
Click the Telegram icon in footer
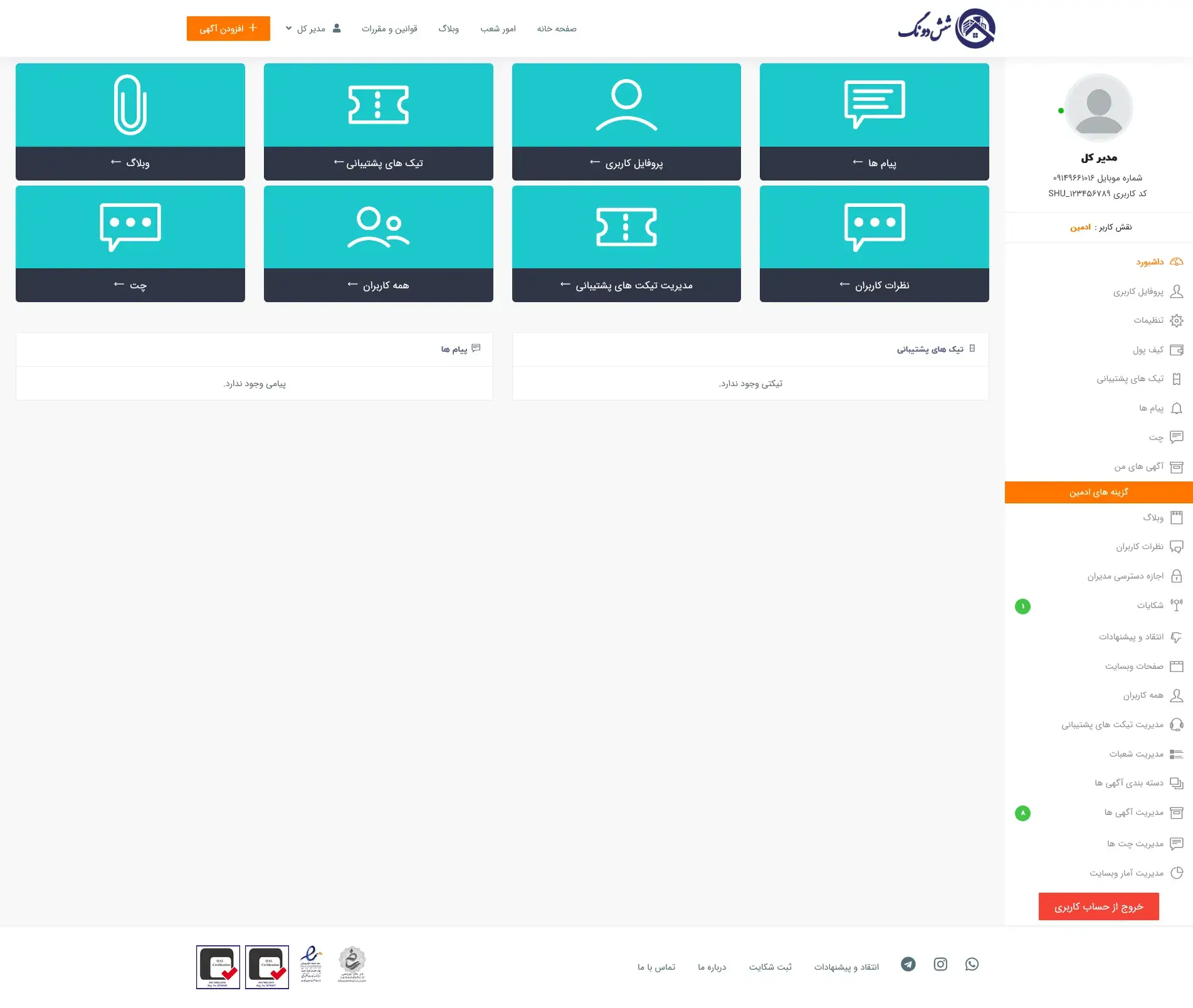(908, 964)
